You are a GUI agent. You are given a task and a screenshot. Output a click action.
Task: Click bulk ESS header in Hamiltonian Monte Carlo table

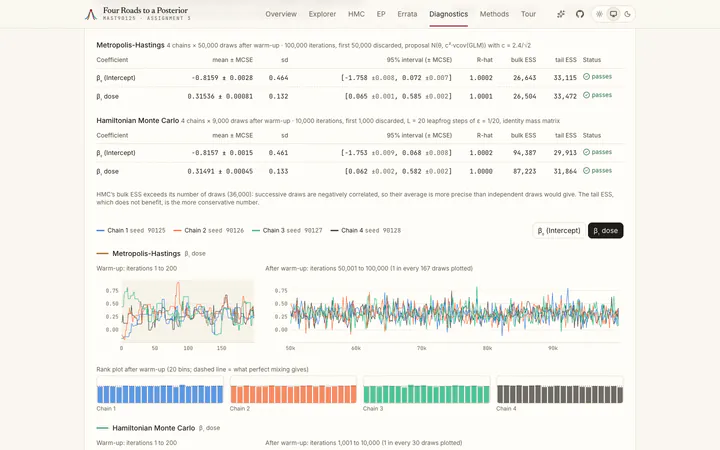(523, 135)
